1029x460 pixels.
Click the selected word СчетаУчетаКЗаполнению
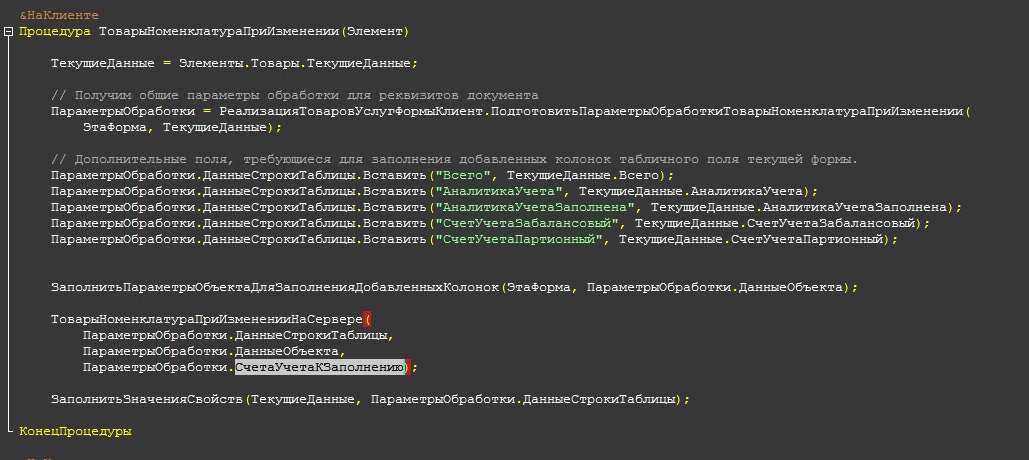(319, 367)
